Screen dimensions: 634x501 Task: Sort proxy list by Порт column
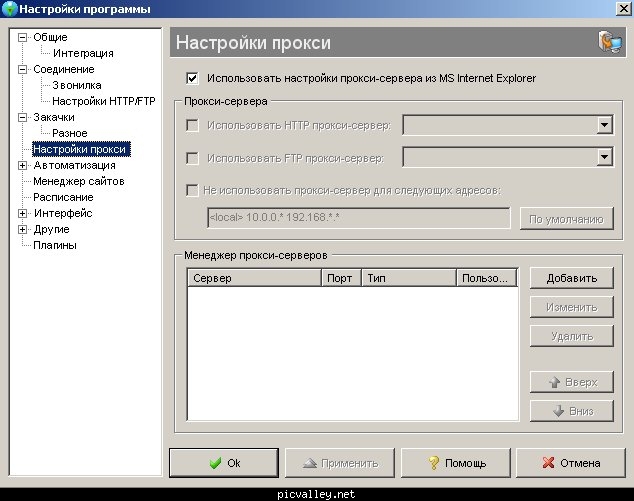(x=341, y=278)
